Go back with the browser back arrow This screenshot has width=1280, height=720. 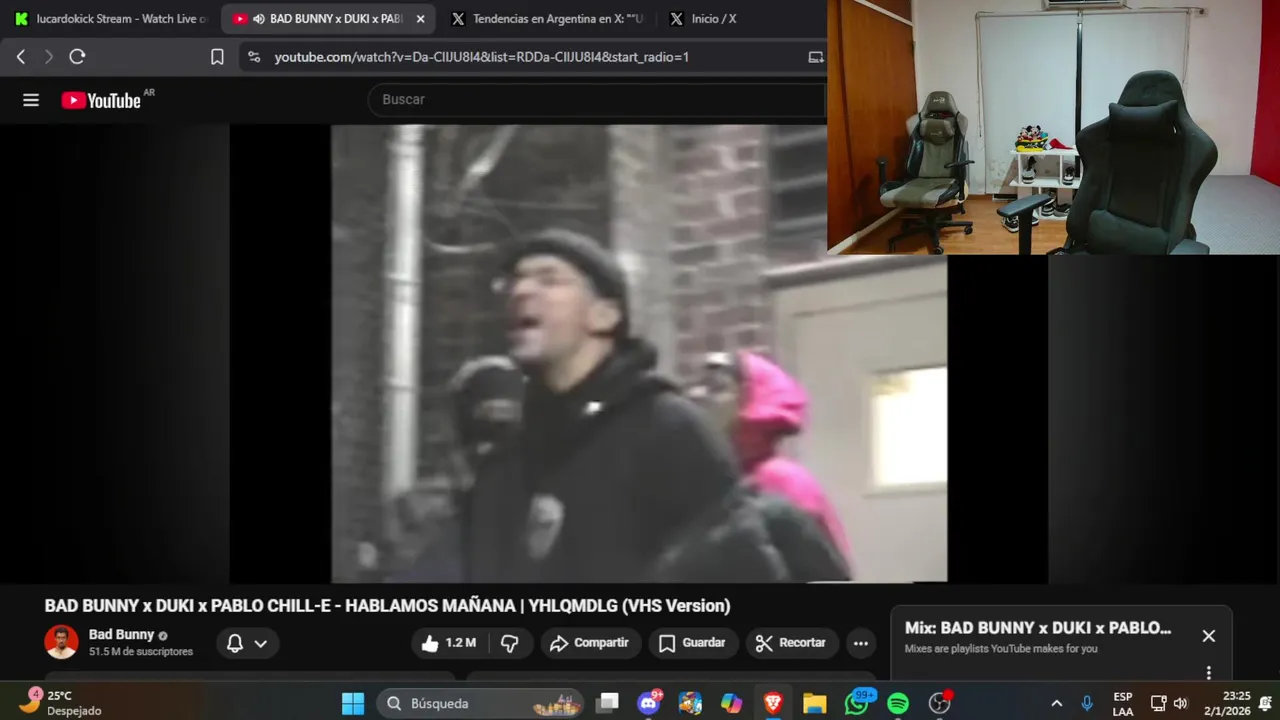tap(21, 57)
